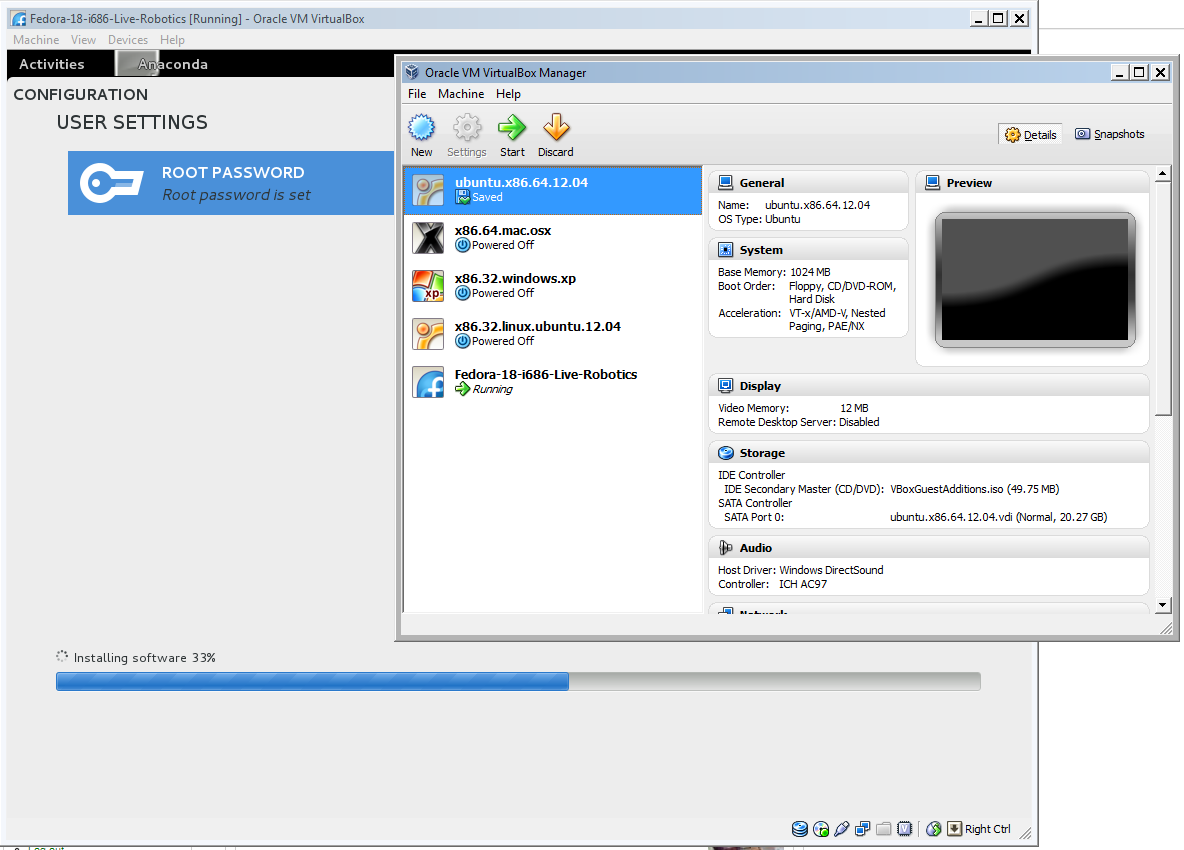The width and height of the screenshot is (1184, 850).
Task: Click the shared folders status icon
Action: pyautogui.click(x=883, y=829)
